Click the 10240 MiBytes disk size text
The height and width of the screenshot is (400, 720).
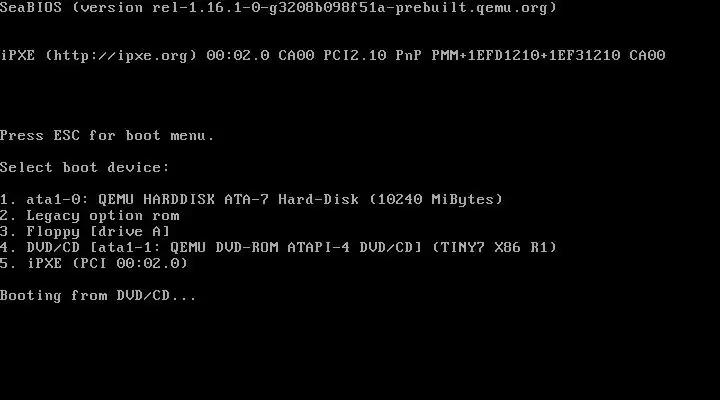436,199
